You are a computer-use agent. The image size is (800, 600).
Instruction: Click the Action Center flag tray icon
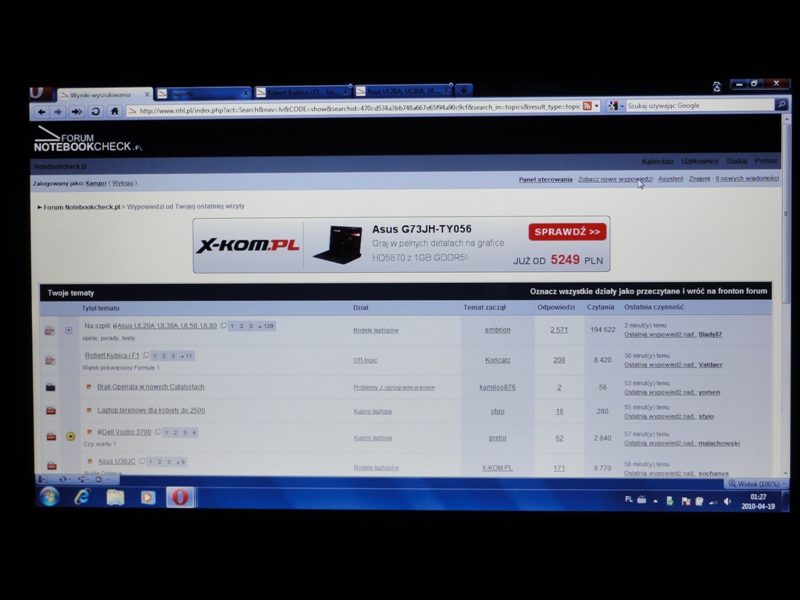click(686, 501)
